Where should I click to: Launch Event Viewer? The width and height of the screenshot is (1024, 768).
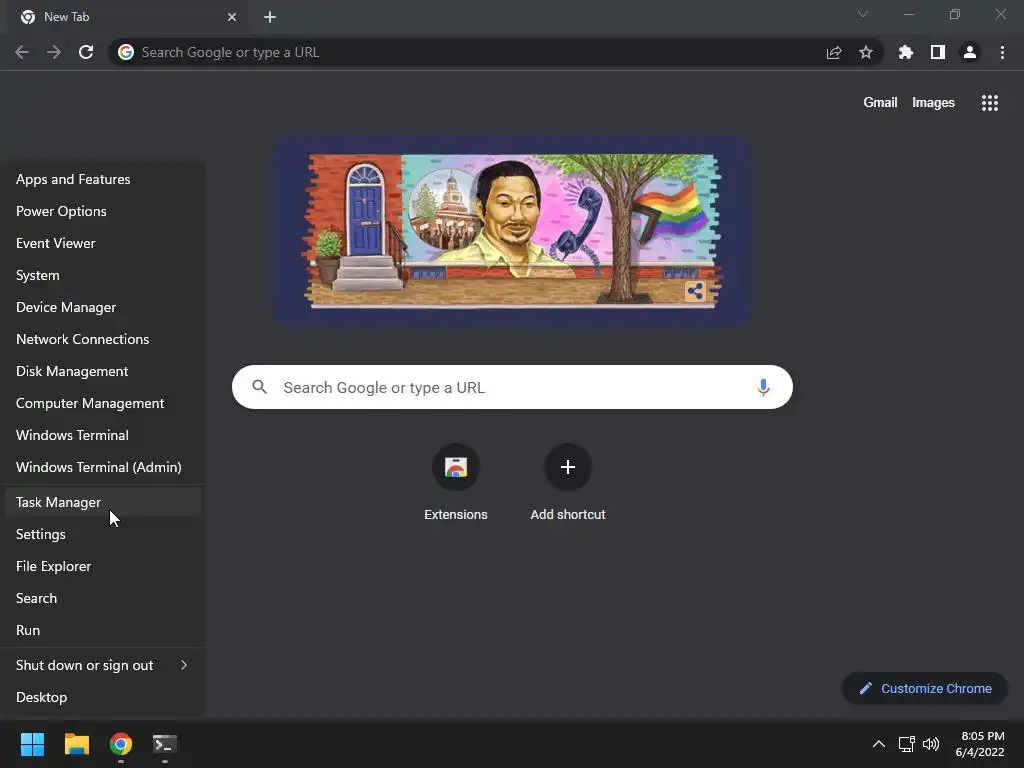point(103,243)
